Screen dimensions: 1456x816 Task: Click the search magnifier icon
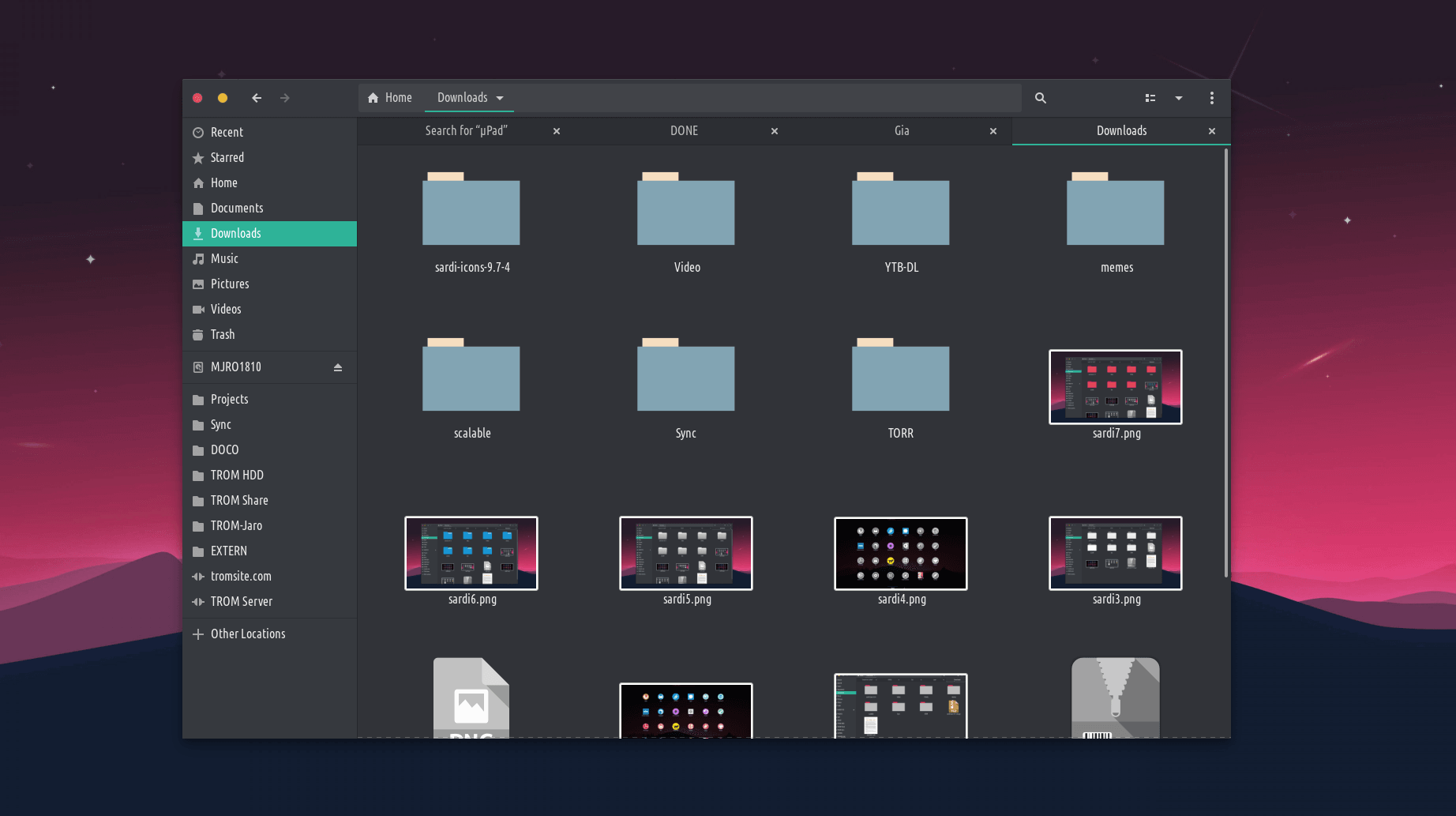[1040, 98]
